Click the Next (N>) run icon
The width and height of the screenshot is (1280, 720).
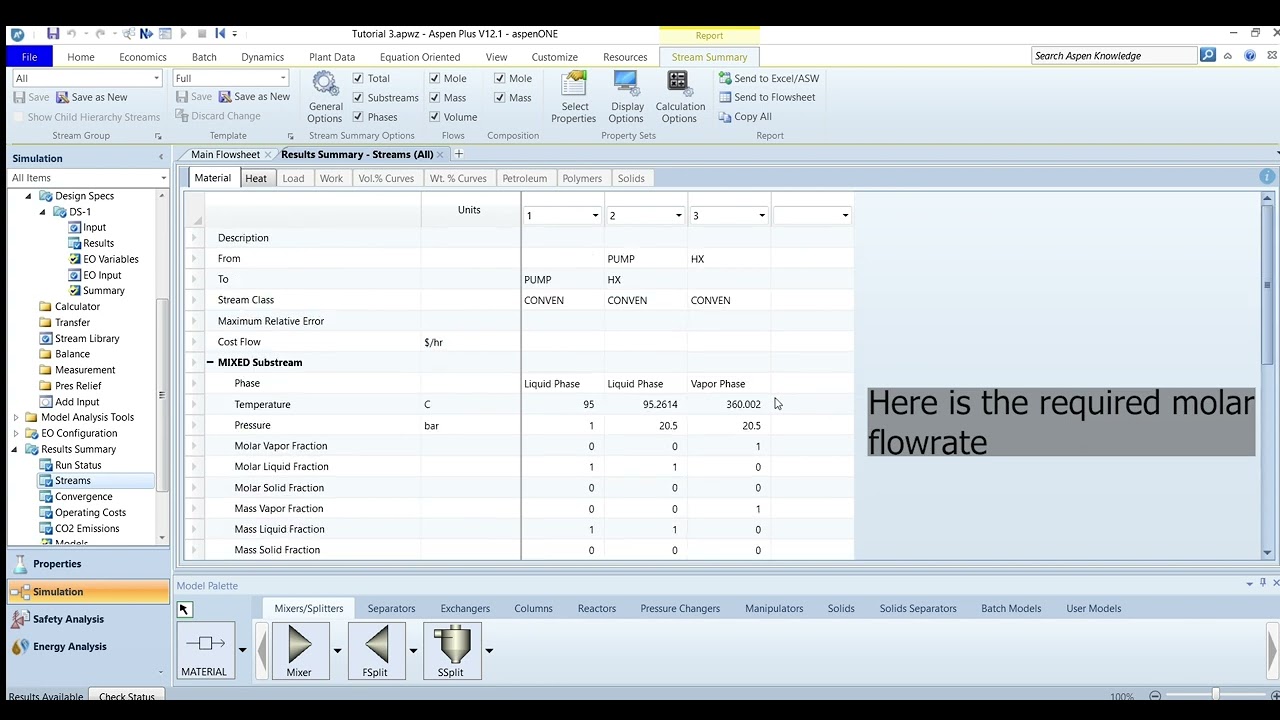[146, 34]
